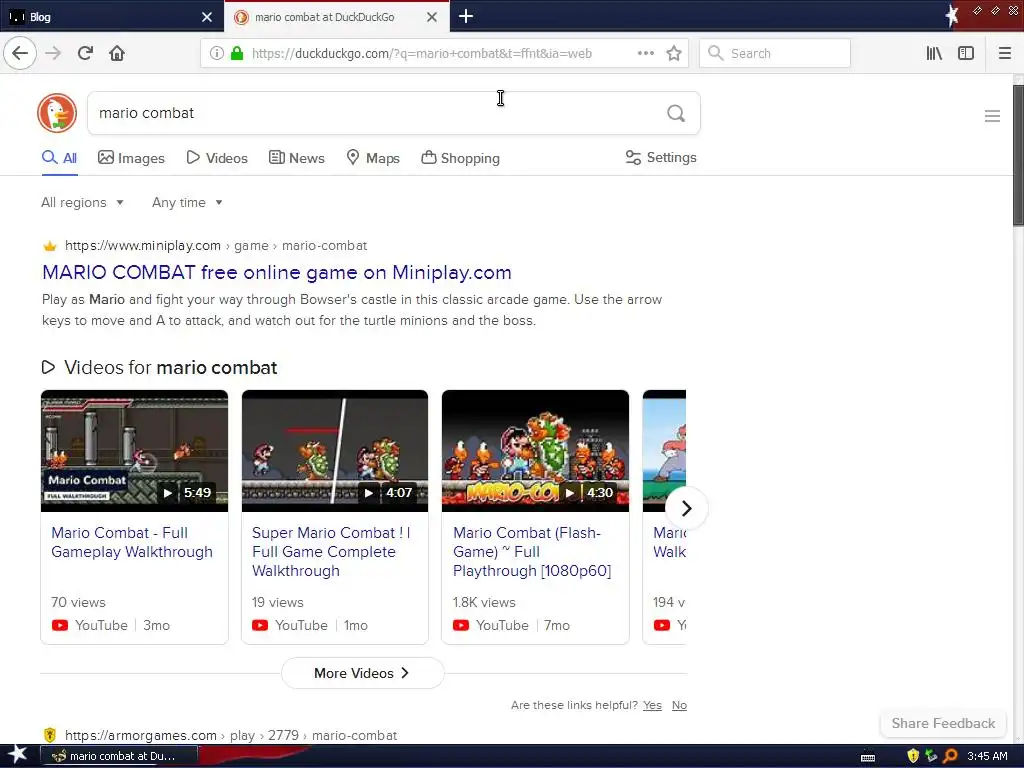Image resolution: width=1024 pixels, height=768 pixels.
Task: Expand the All regions dropdown
Action: tap(82, 202)
